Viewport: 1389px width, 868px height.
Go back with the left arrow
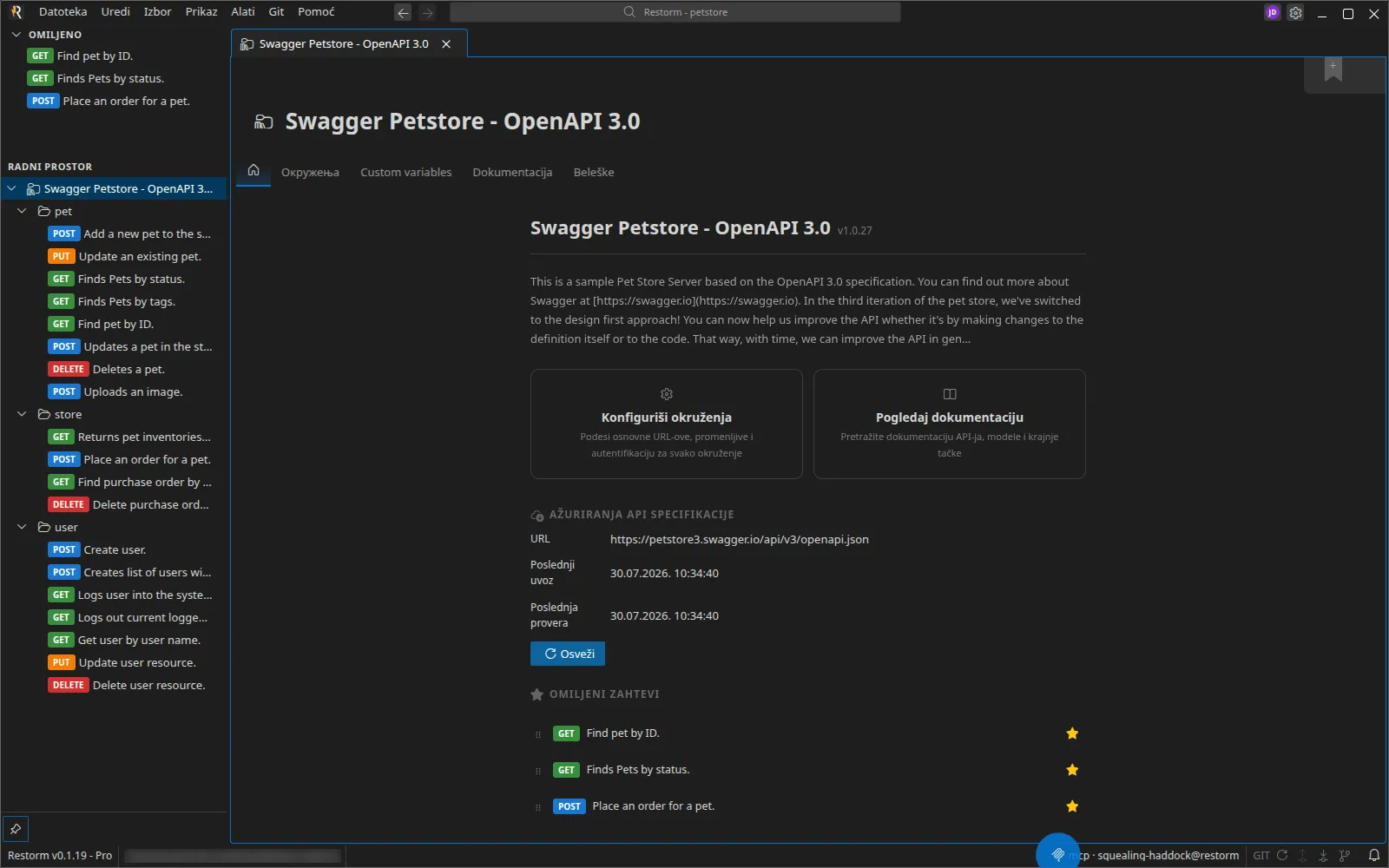coord(403,13)
